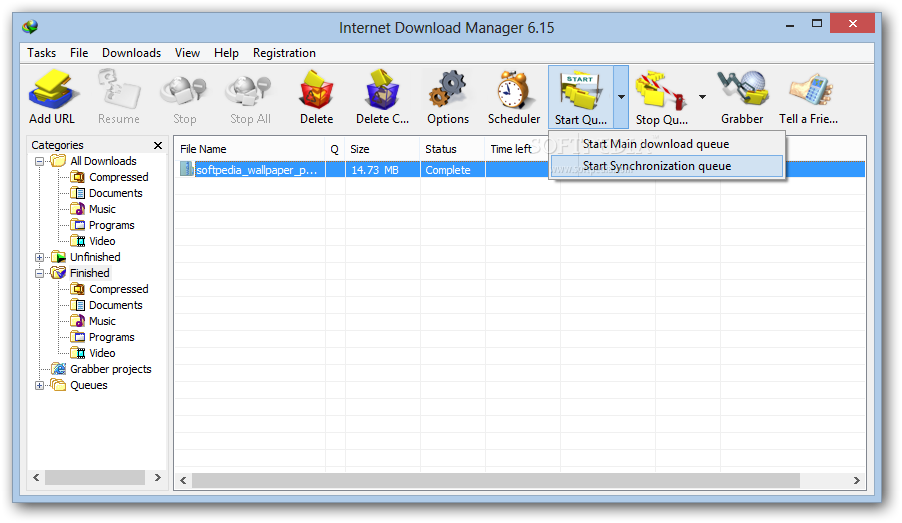Click the Add URL toolbar icon
Screen dimensions: 902x523
52,89
